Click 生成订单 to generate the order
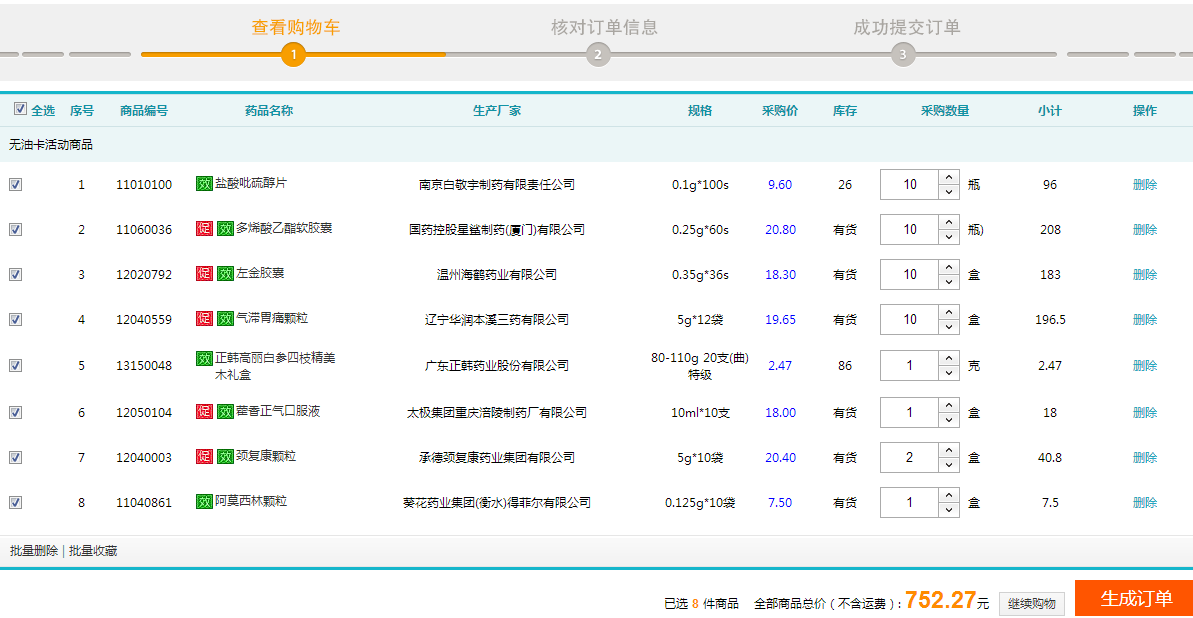Screen dimensions: 1193x618 (x=1134, y=598)
